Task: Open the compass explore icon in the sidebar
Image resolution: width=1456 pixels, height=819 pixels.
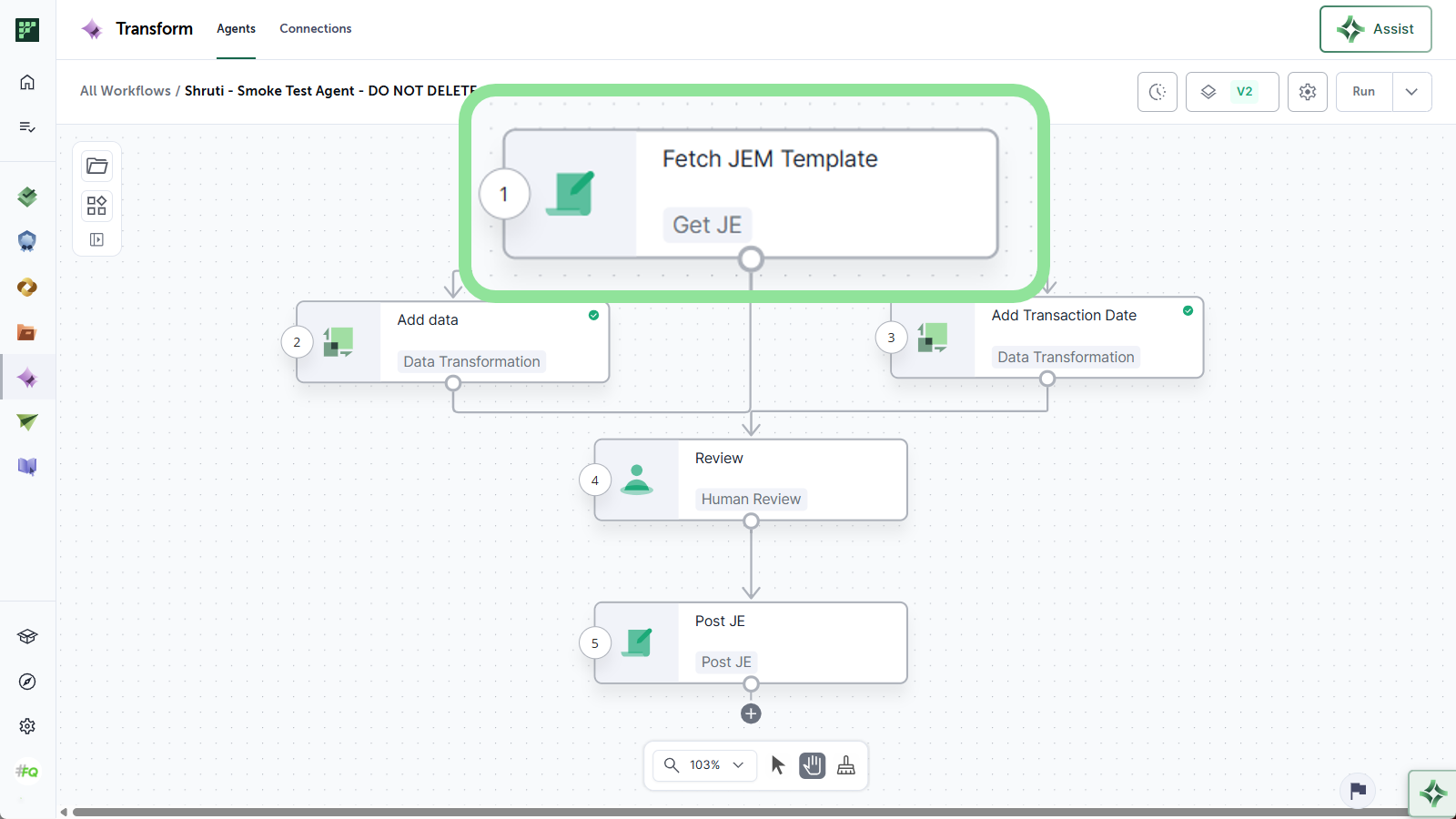Action: pos(27,682)
